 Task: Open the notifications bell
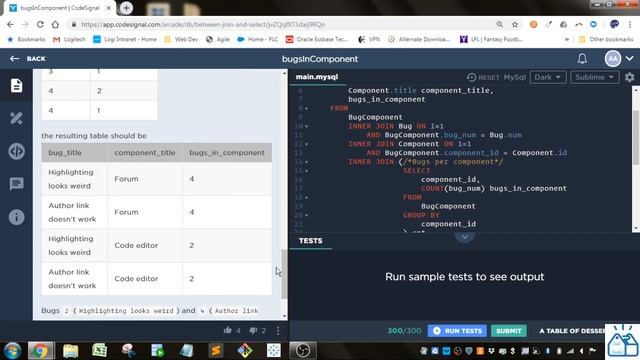tap(582, 59)
